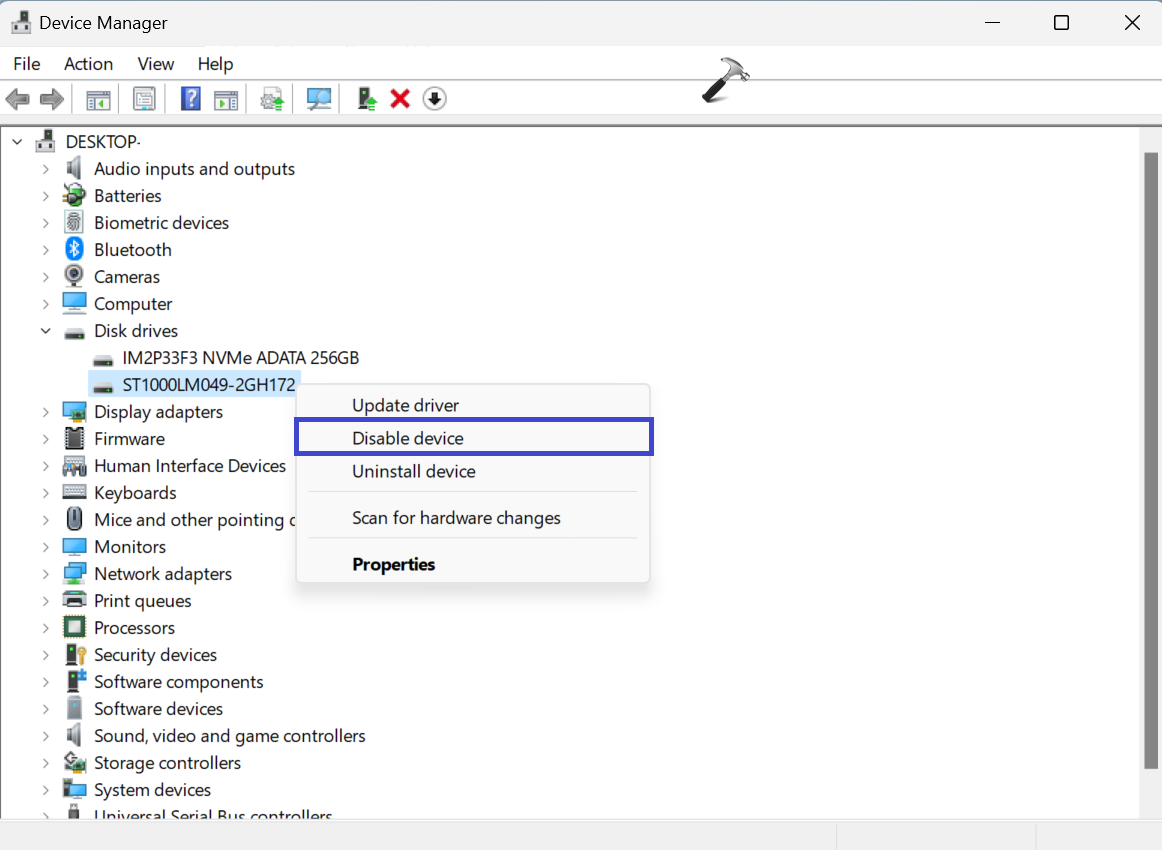The width and height of the screenshot is (1162, 850).
Task: Click the Update device driver toolbar icon
Action: [271, 99]
